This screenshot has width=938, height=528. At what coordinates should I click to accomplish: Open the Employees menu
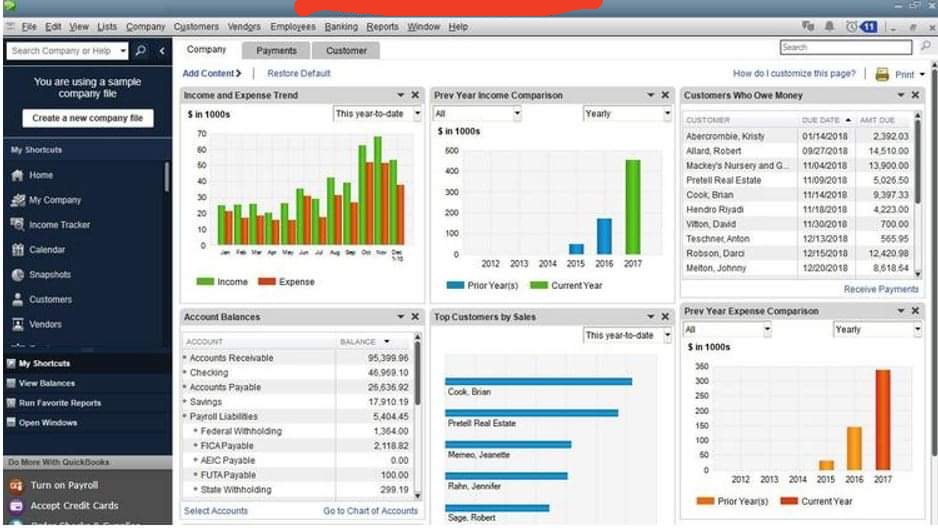click(x=293, y=27)
